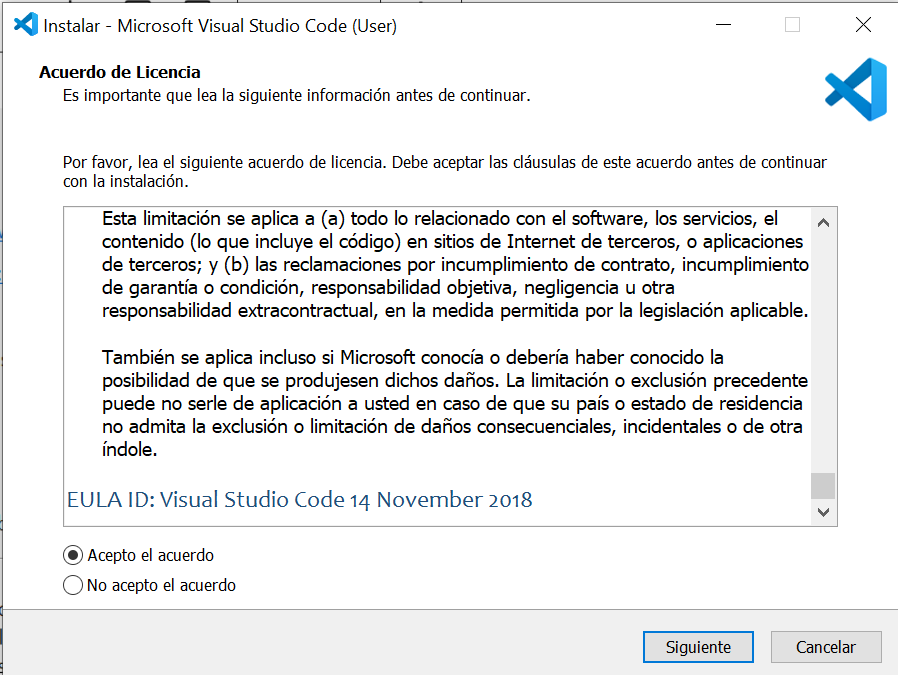Viewport: 898px width, 675px height.
Task: Click the 'Acuerdo de Licencia' heading
Action: 120,72
